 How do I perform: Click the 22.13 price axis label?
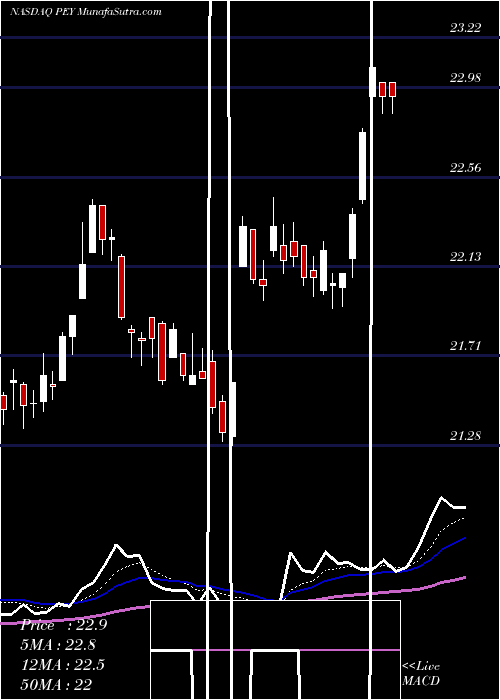tap(466, 257)
